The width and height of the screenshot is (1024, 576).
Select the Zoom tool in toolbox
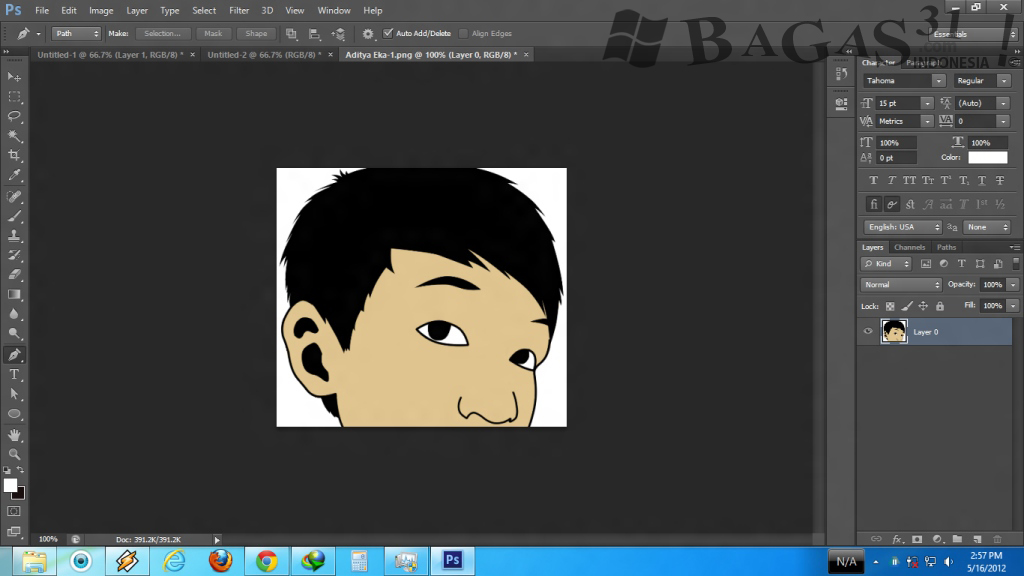pyautogui.click(x=14, y=454)
